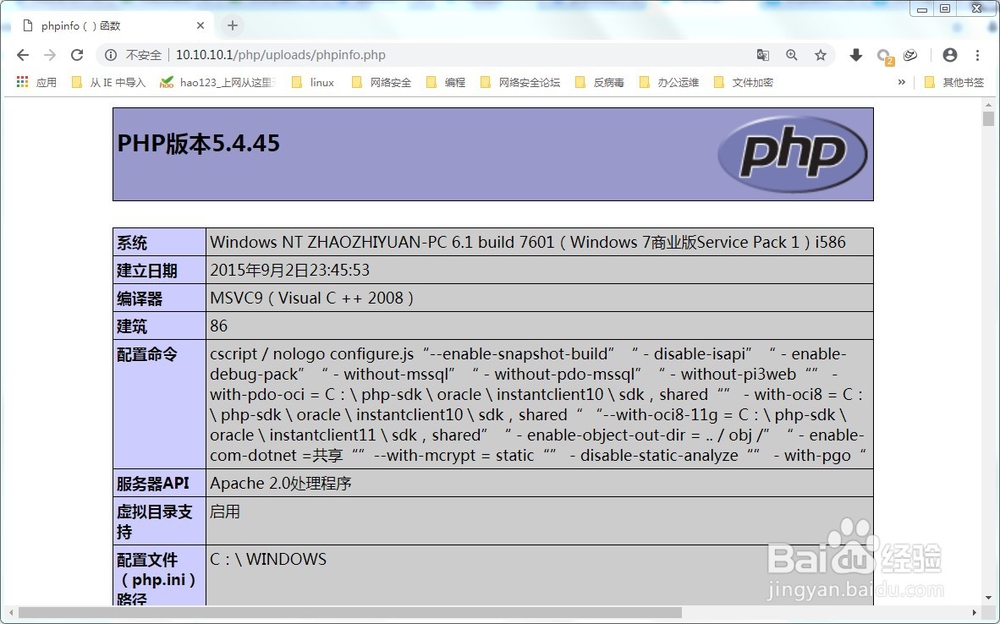Click the 配置命令 row label
Viewport: 1000px width, 624px height.
147,354
